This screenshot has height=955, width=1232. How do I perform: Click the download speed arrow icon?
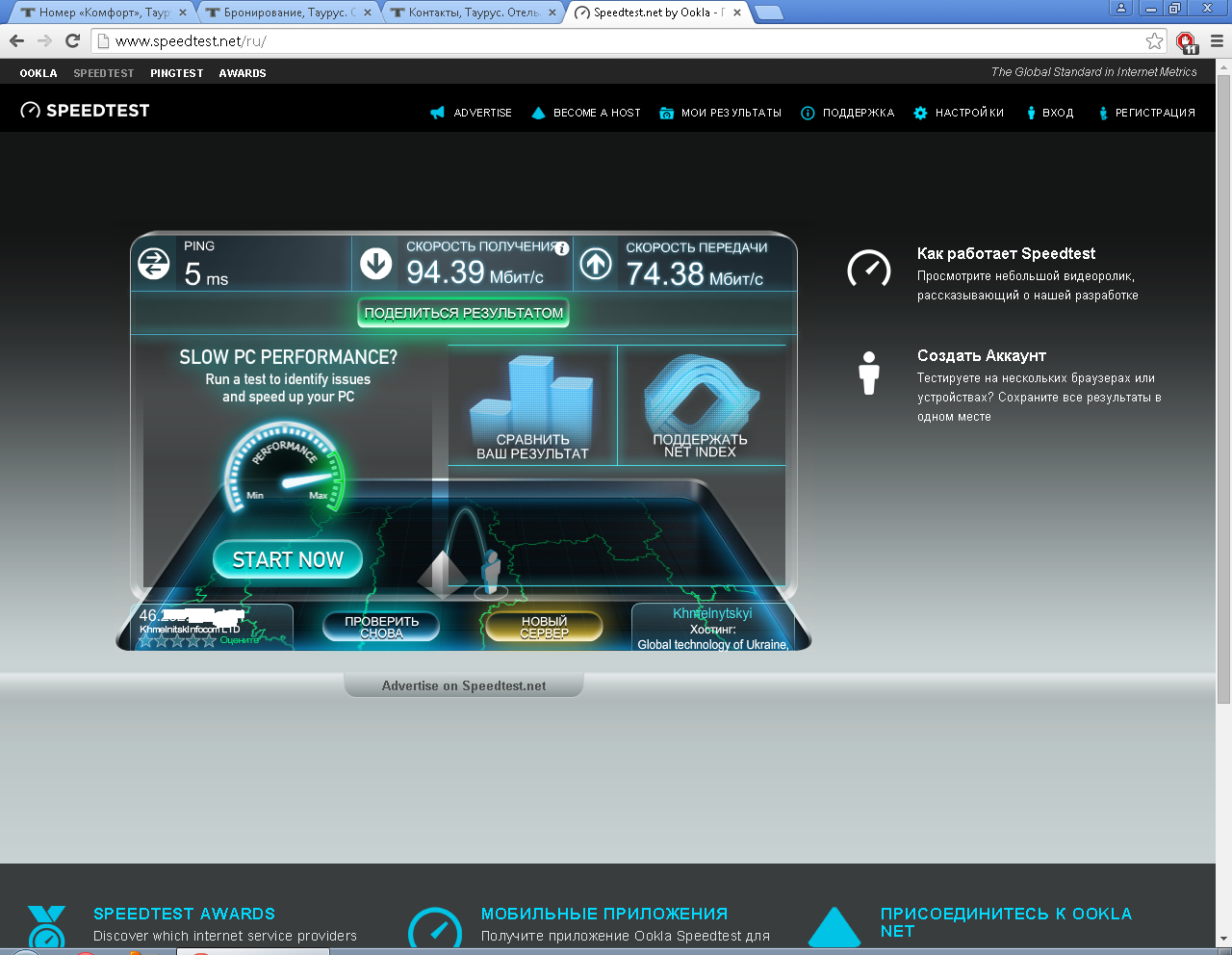[375, 263]
